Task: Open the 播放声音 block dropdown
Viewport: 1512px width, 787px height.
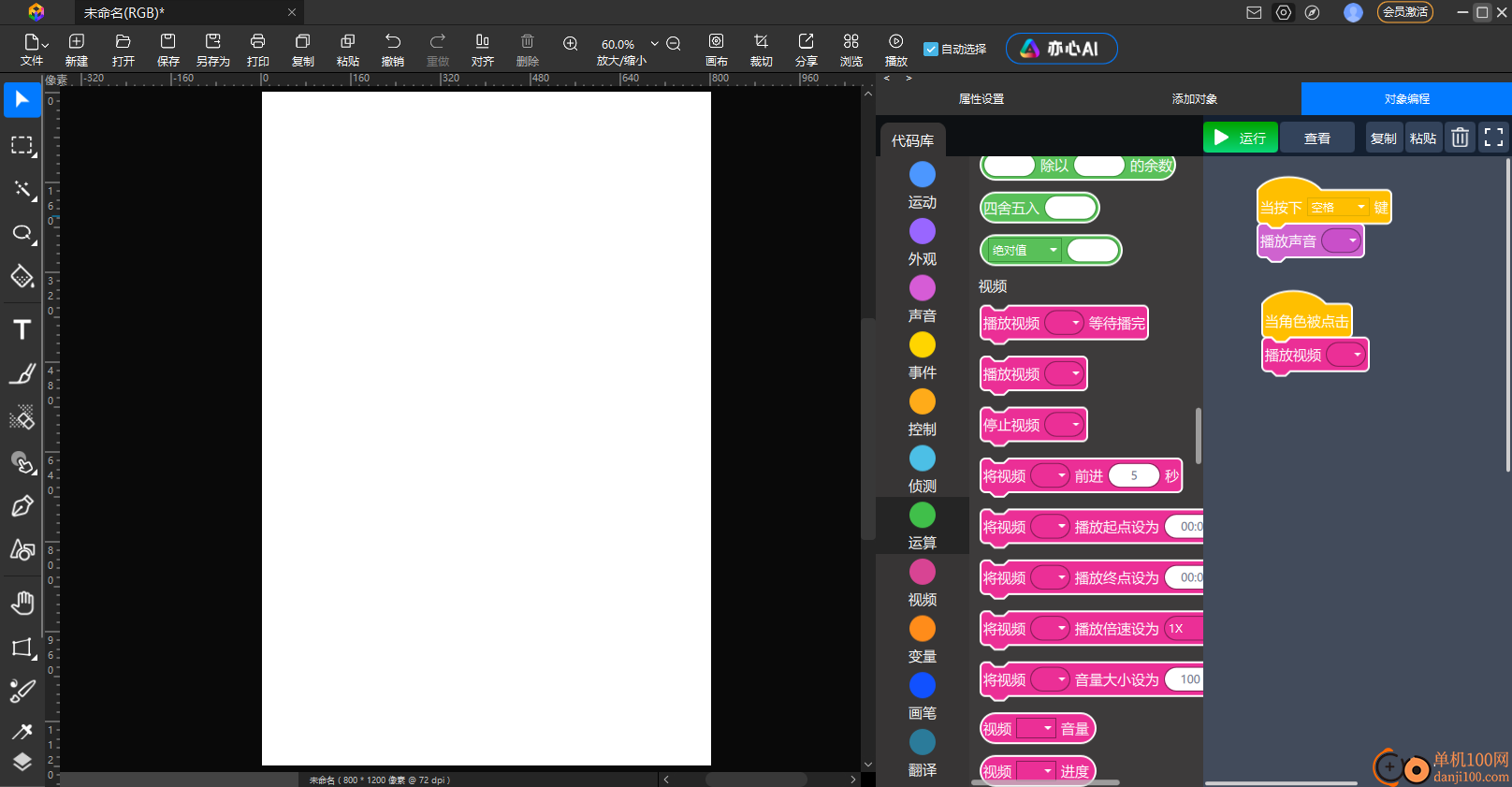Action: [1341, 241]
